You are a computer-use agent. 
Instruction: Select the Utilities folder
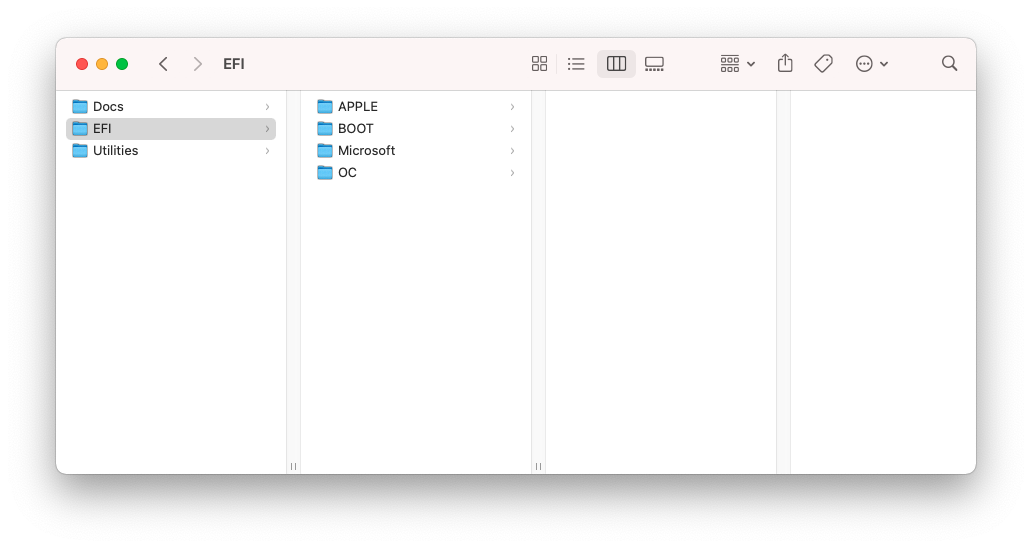[x=115, y=151]
